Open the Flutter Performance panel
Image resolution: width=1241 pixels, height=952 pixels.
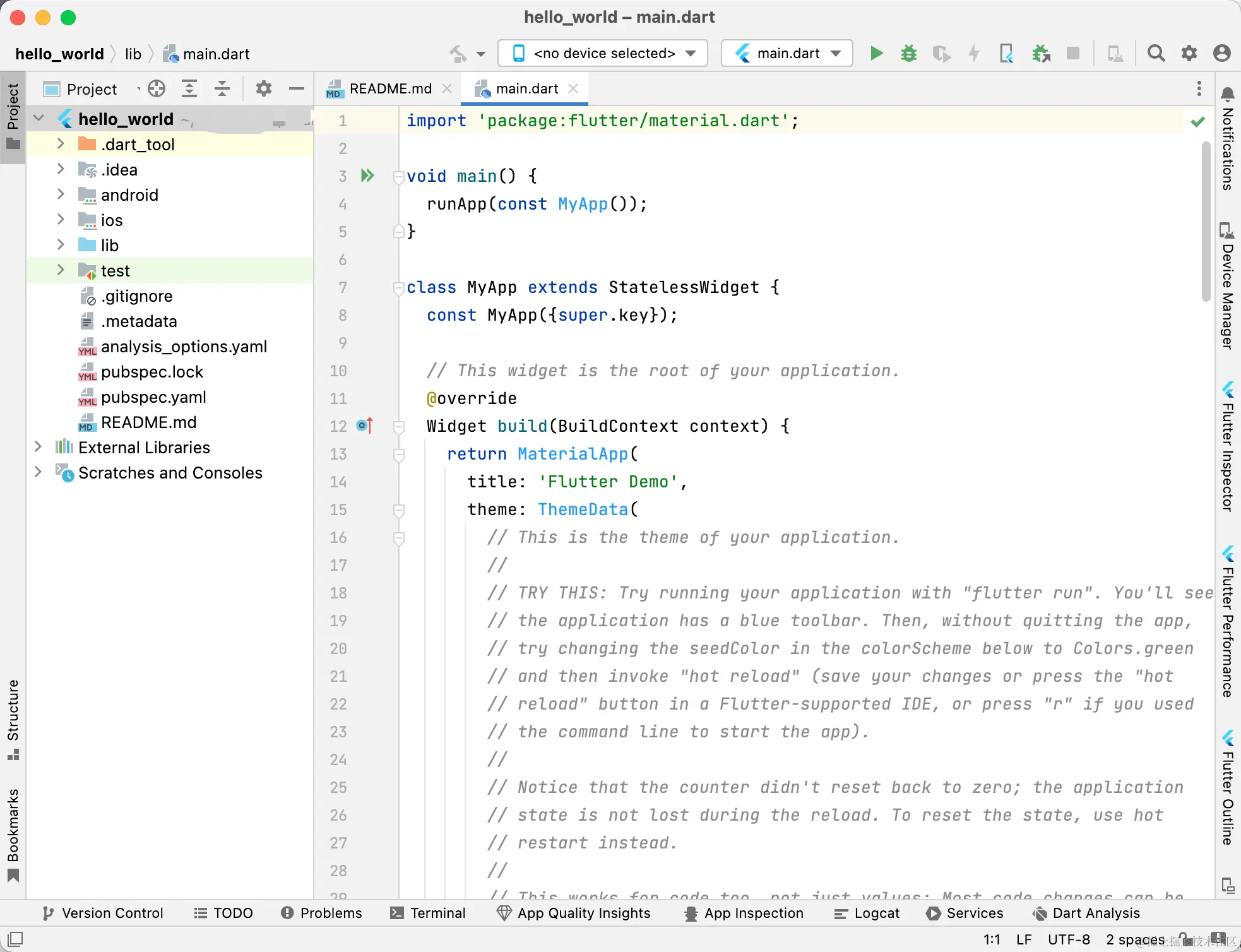1227,622
